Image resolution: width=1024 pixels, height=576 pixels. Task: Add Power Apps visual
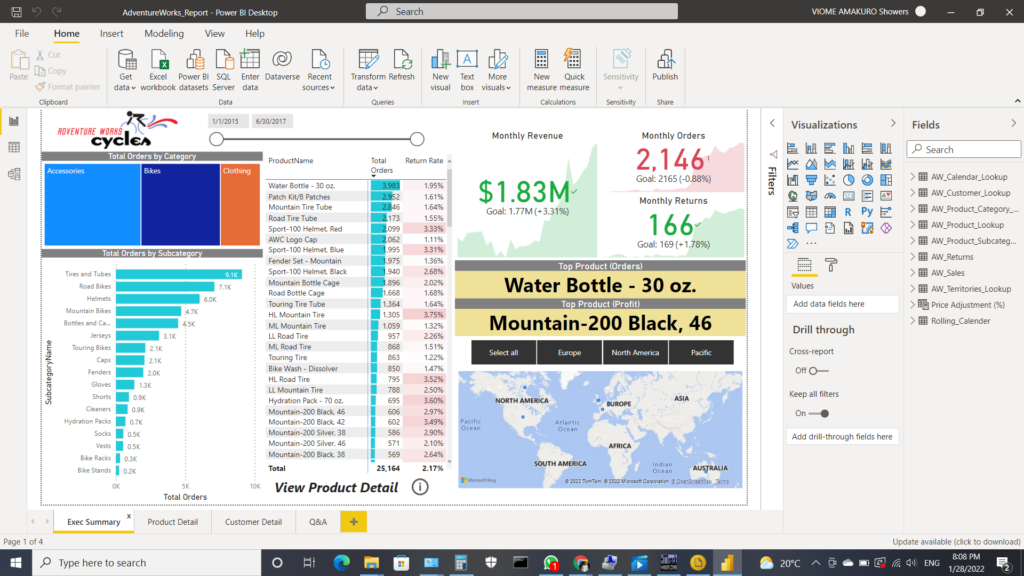tap(886, 228)
